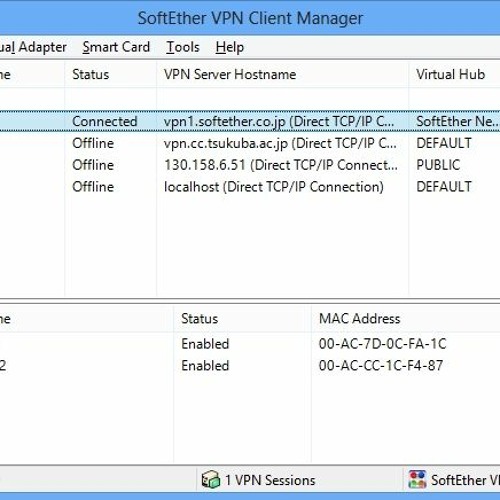Sort adapters by MAC Address column header

[x=406, y=319]
